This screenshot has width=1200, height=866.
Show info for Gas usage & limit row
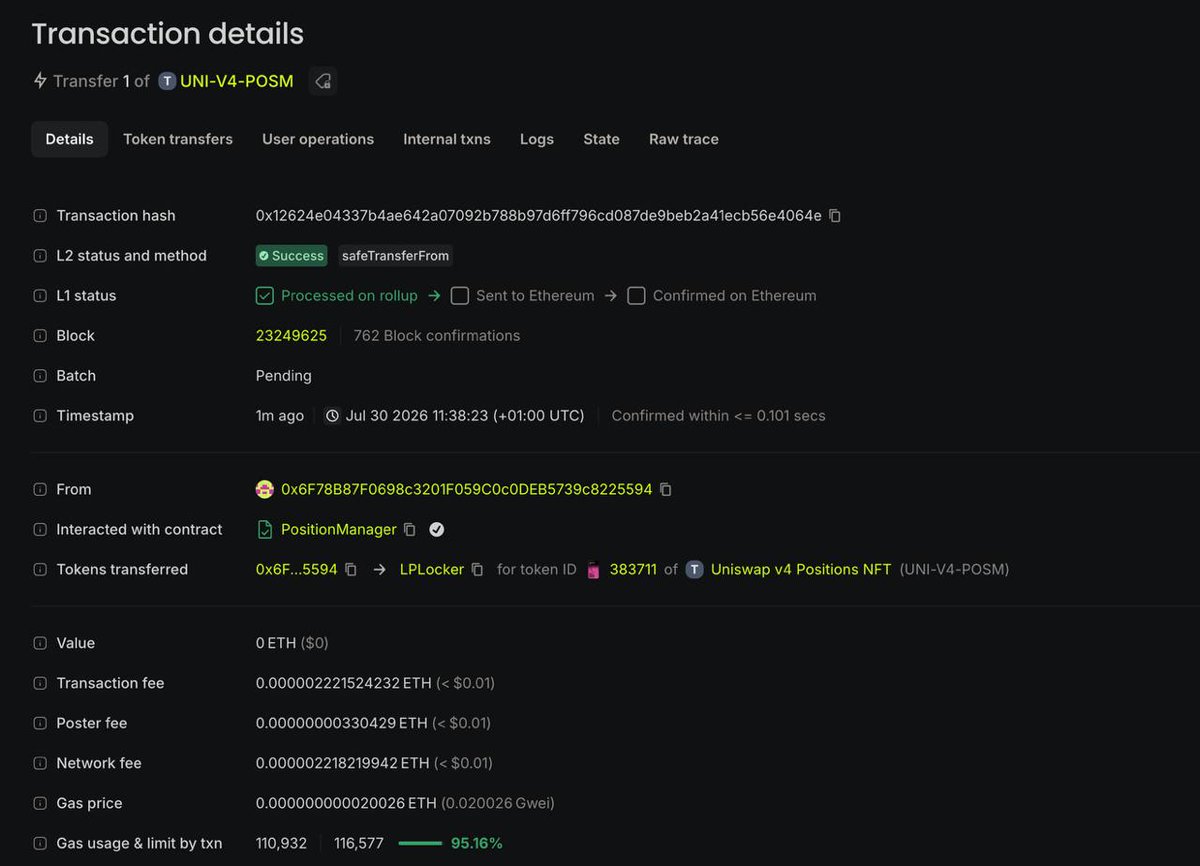tap(40, 844)
